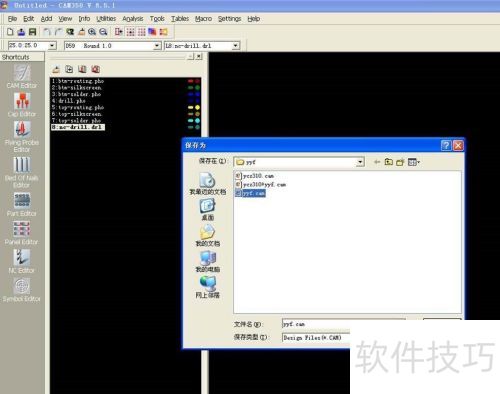Open the Macro menu
This screenshot has width=500, height=394.
(203, 19)
